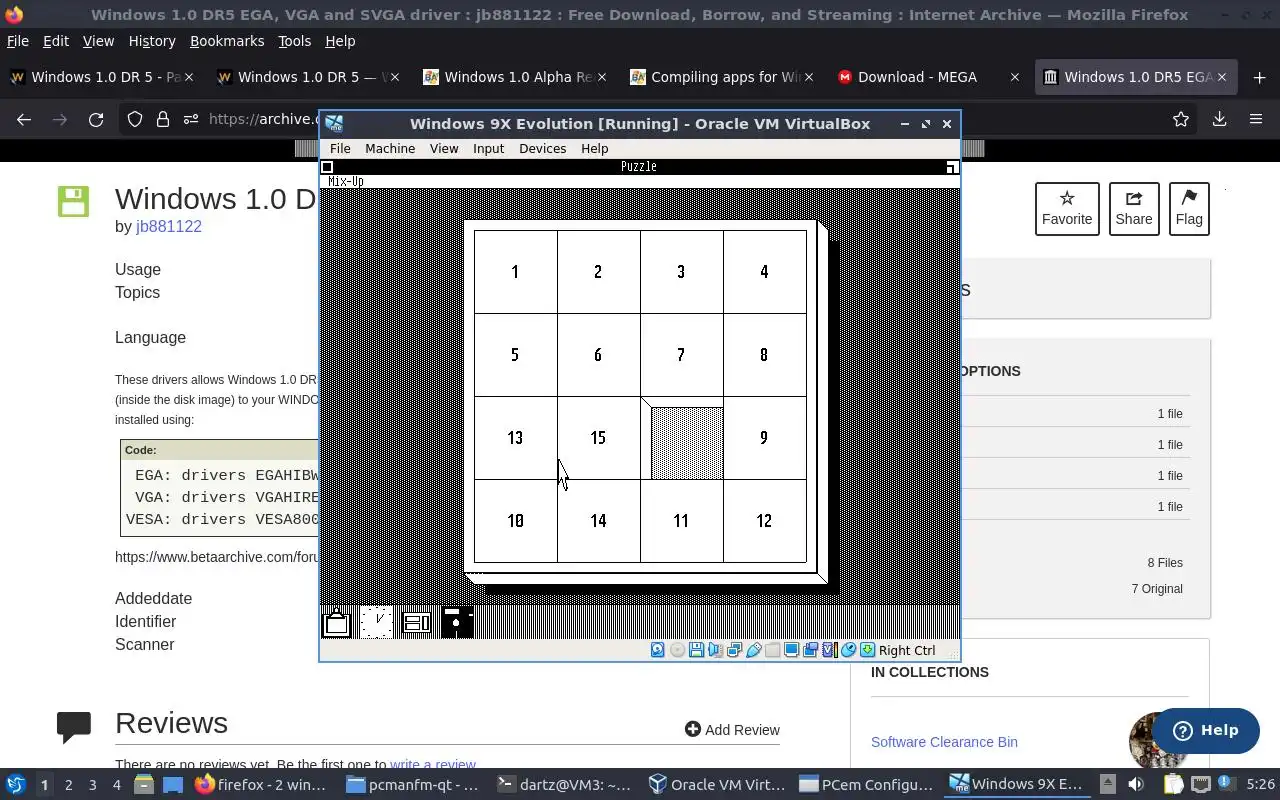1280x800 pixels.
Task: Click the shield tracking protection icon
Action: pyautogui.click(x=135, y=119)
